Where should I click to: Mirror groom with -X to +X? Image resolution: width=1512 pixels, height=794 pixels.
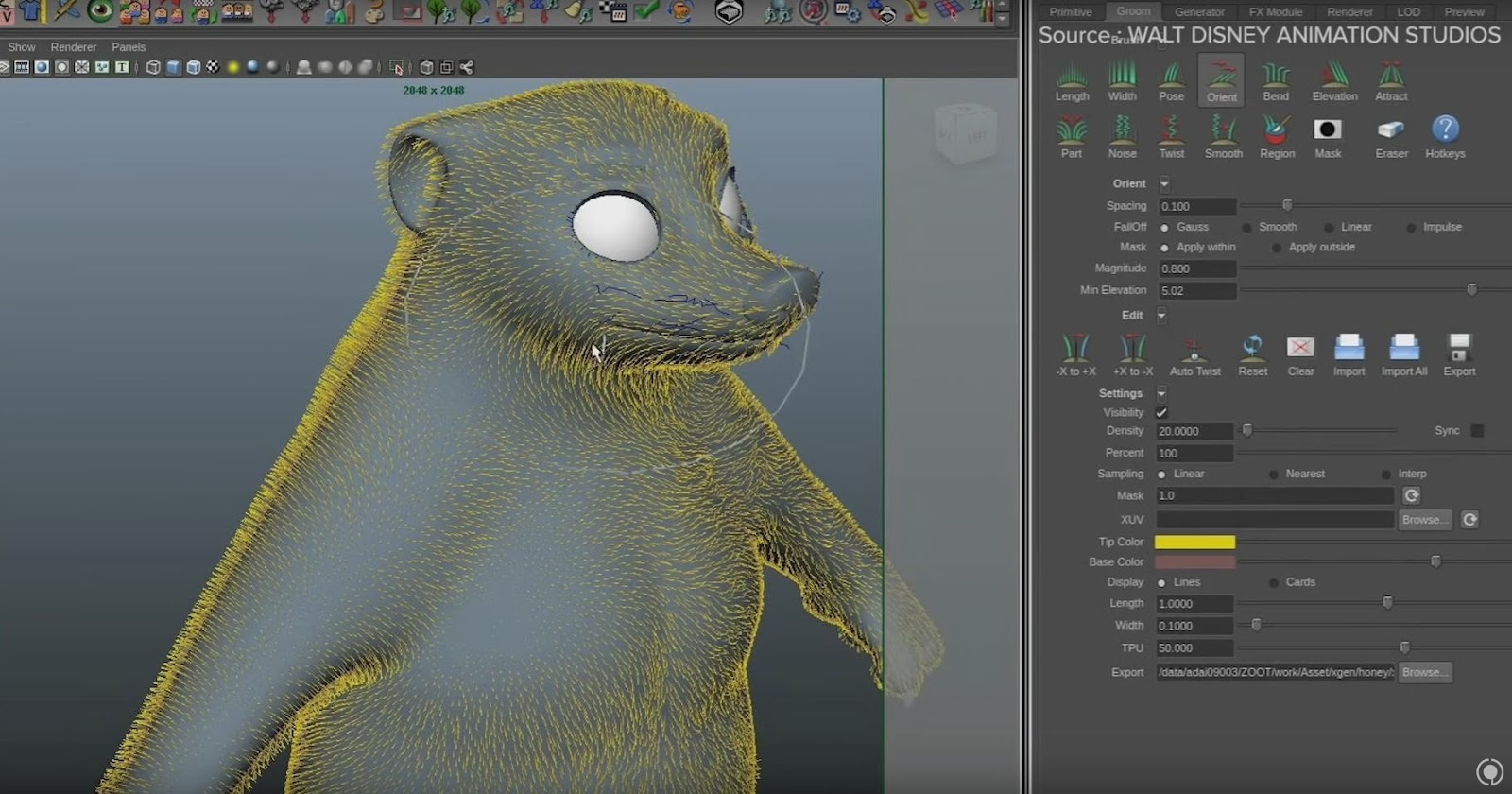1075,355
